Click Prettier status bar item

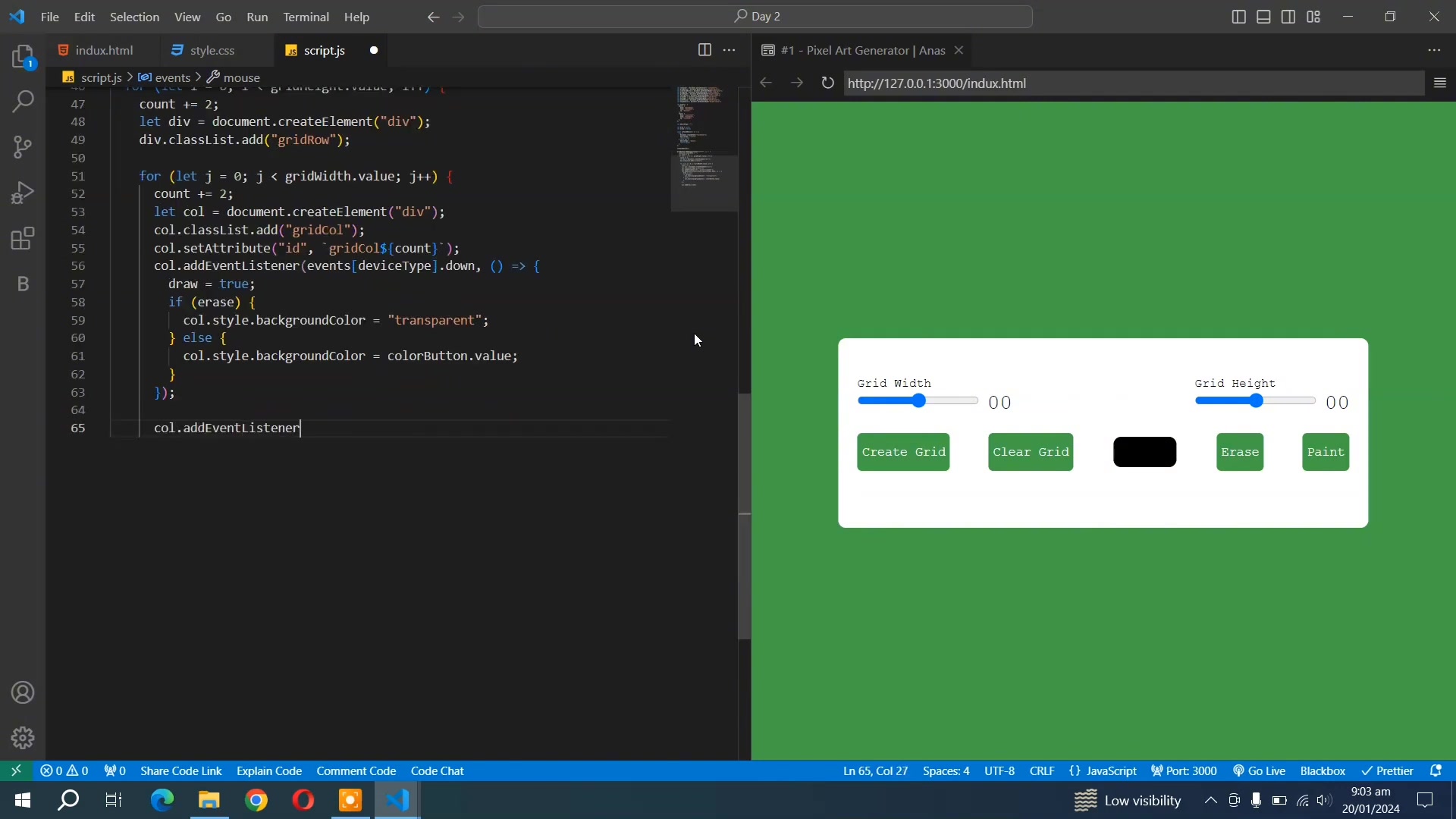point(1388,771)
